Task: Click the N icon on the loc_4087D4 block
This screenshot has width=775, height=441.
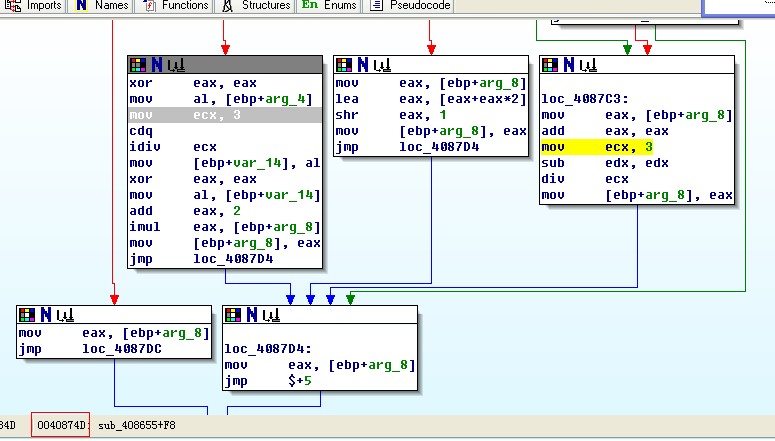Action: tap(251, 315)
